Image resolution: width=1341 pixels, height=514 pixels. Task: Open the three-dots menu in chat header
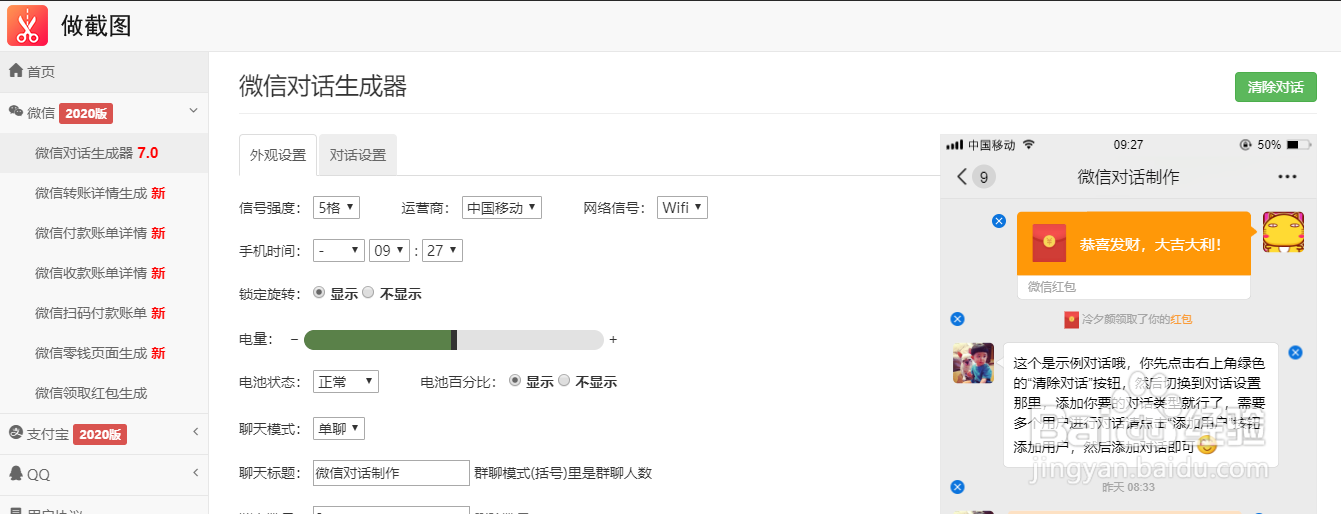tap(1287, 177)
